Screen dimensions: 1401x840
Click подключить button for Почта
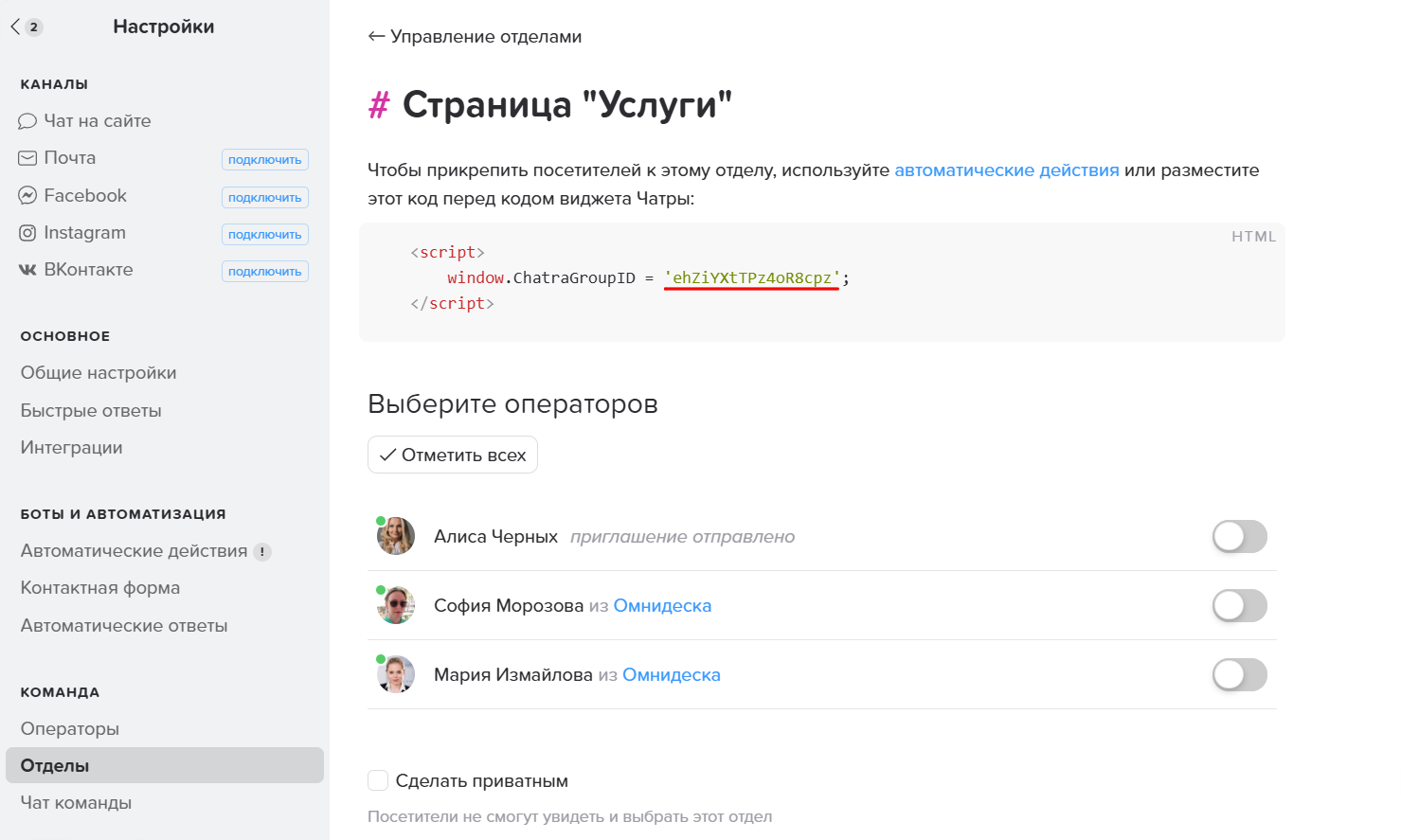[265, 159]
